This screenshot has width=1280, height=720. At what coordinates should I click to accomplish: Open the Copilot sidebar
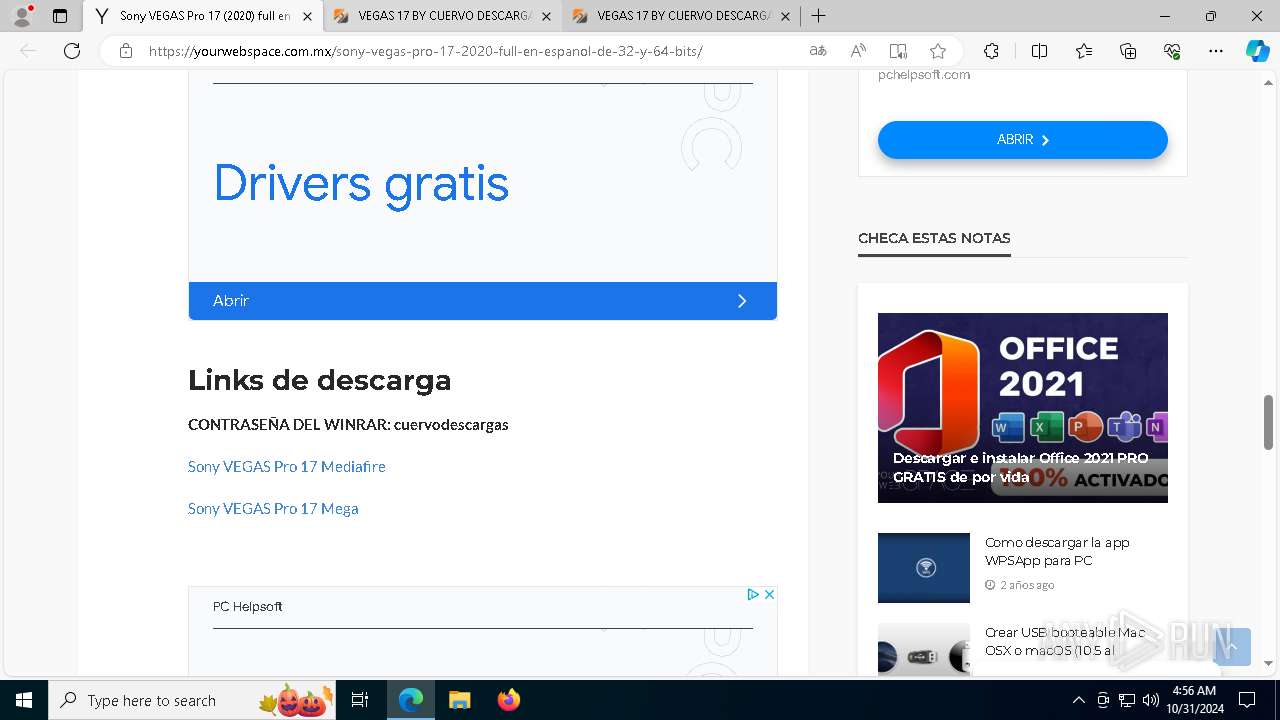click(1257, 51)
